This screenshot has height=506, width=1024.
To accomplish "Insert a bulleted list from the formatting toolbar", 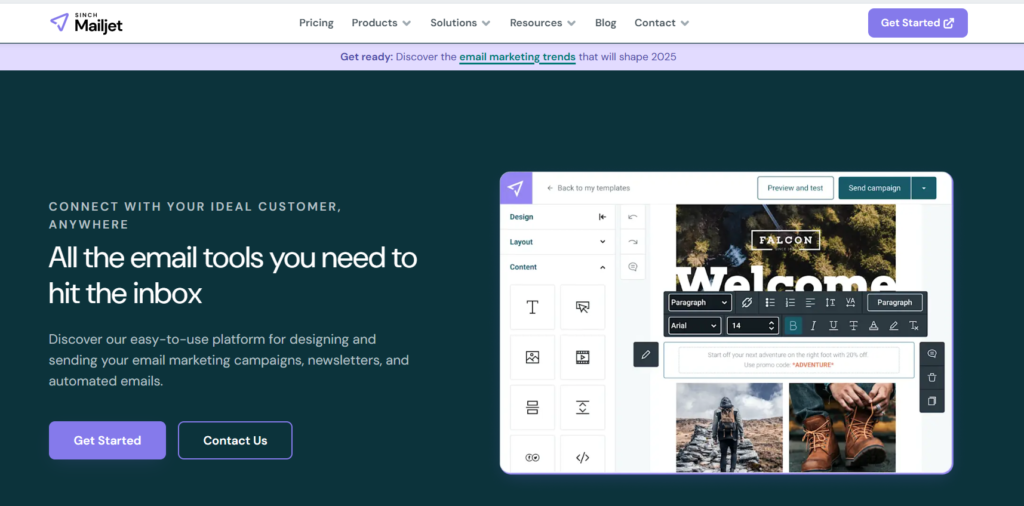I will (770, 302).
